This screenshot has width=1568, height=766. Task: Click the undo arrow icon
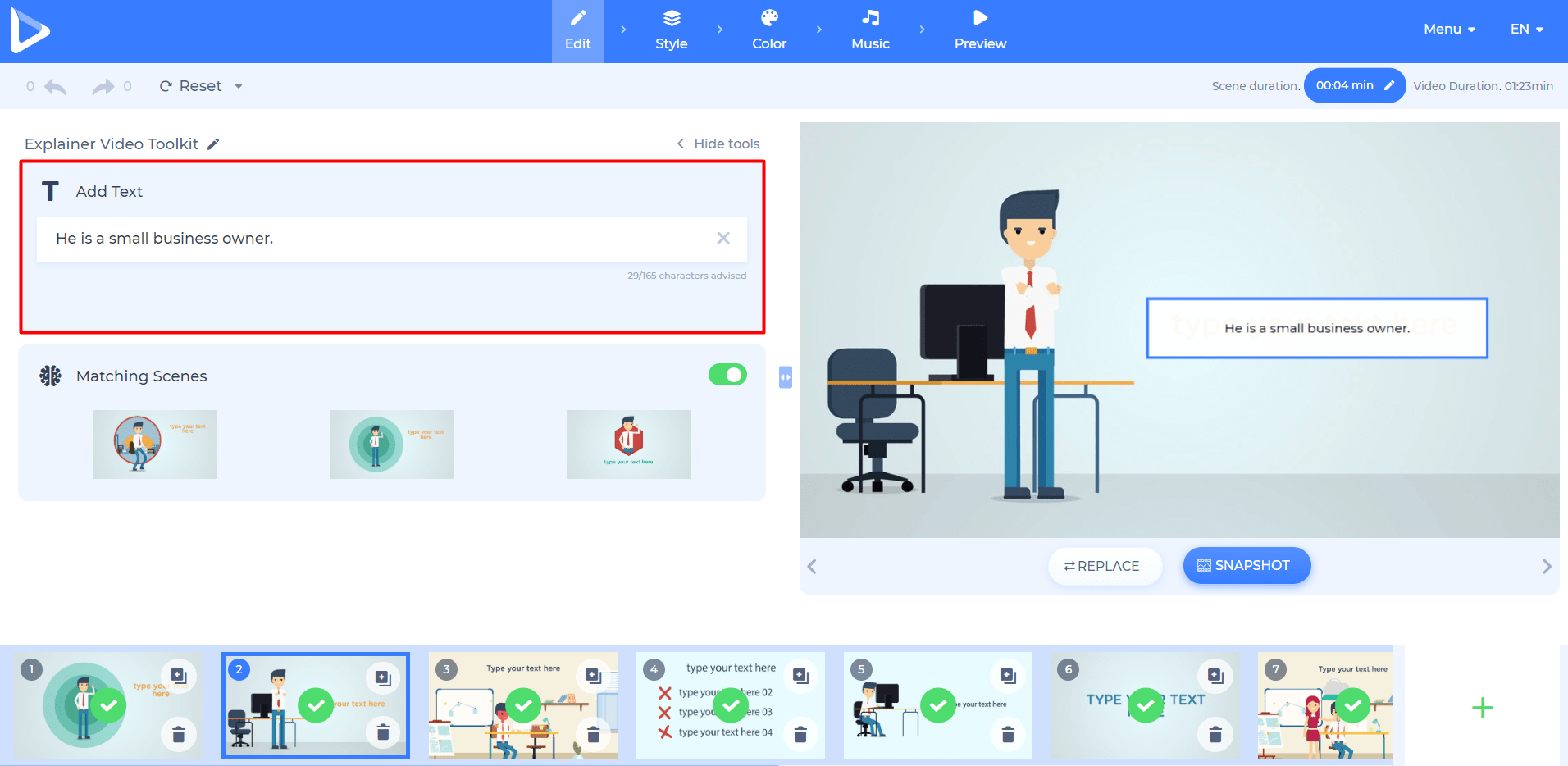click(54, 85)
